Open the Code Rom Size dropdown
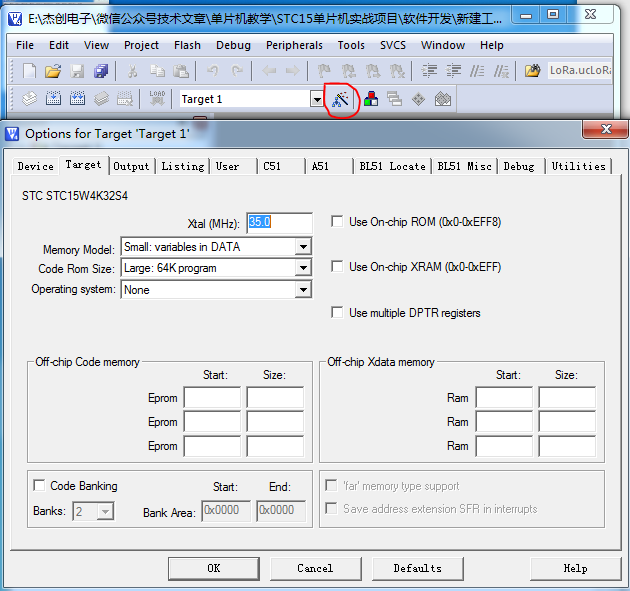The image size is (630, 591). click(x=303, y=268)
